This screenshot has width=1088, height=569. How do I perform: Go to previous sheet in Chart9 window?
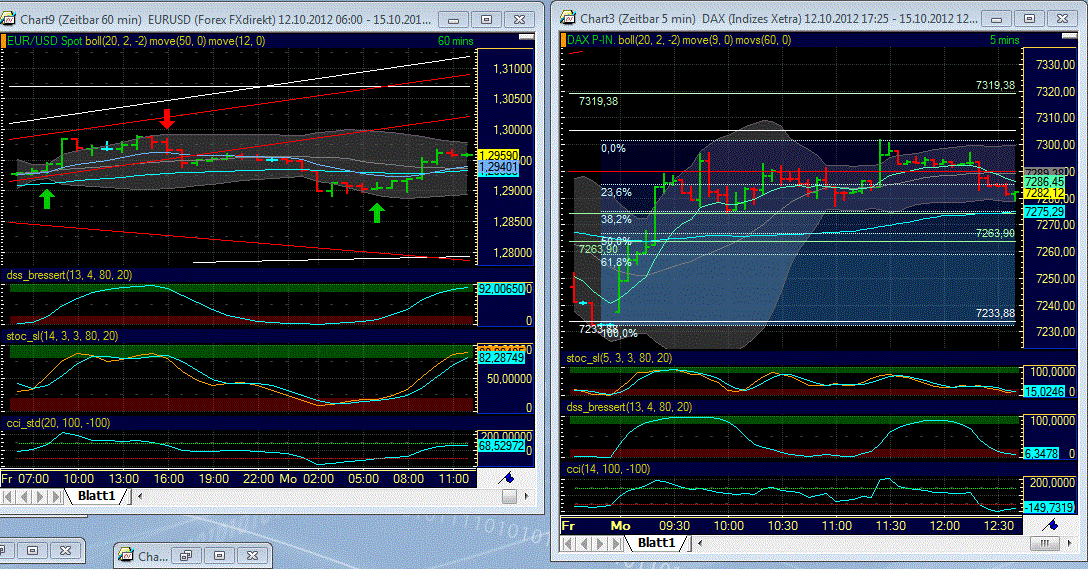point(24,496)
